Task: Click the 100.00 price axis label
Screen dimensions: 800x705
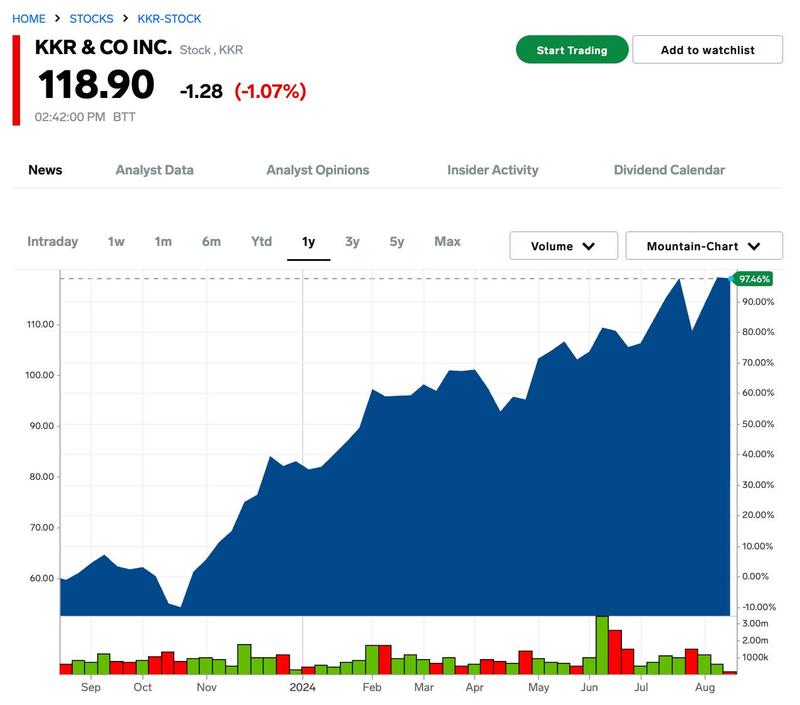Action: click(40, 375)
